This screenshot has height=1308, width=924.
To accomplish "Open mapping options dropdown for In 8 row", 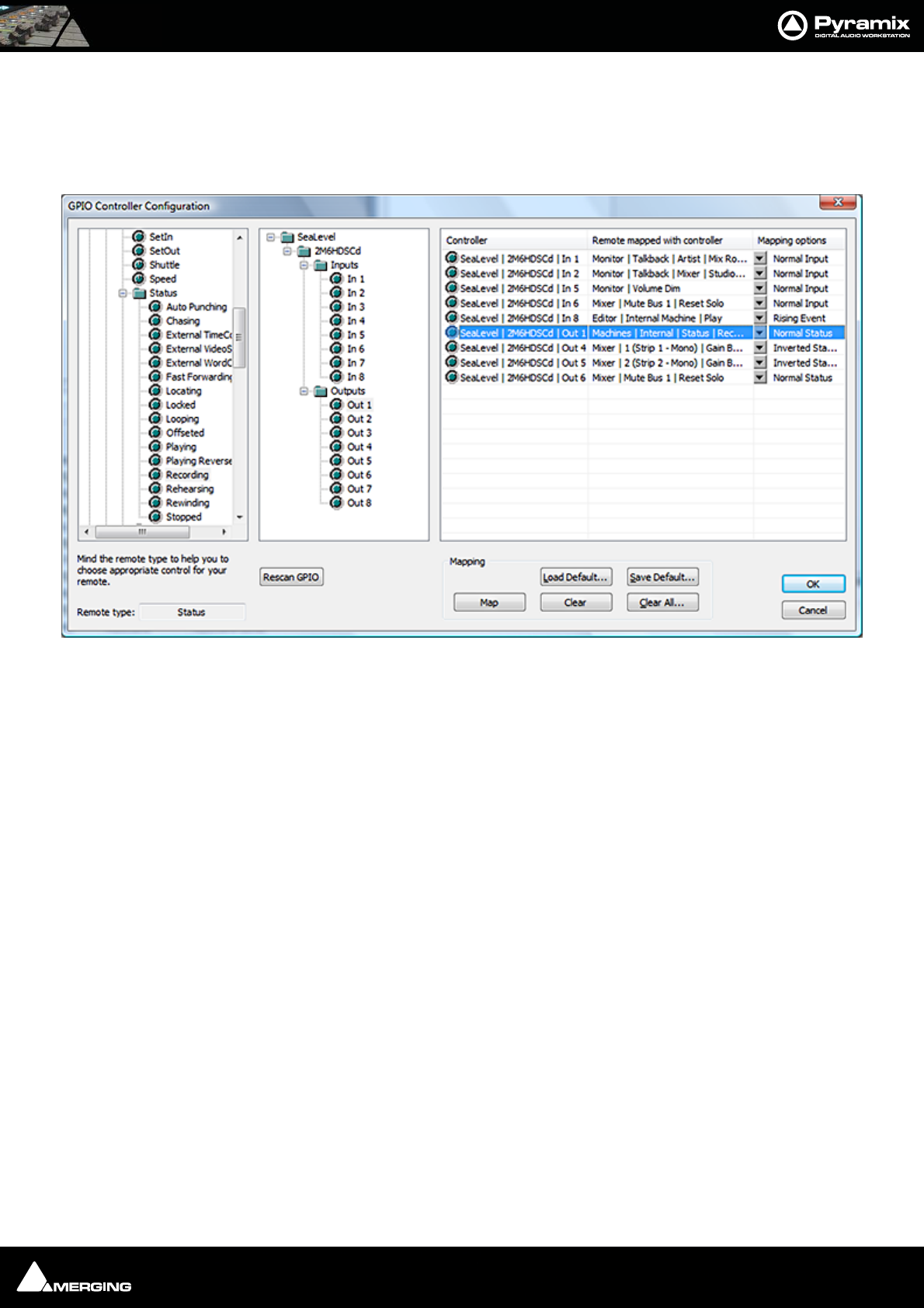I will [760, 318].
